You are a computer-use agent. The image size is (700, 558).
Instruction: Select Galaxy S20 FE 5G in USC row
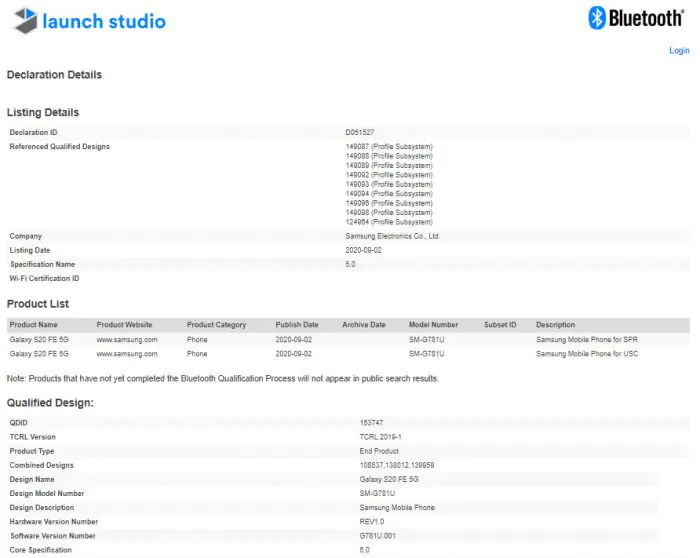39,354
